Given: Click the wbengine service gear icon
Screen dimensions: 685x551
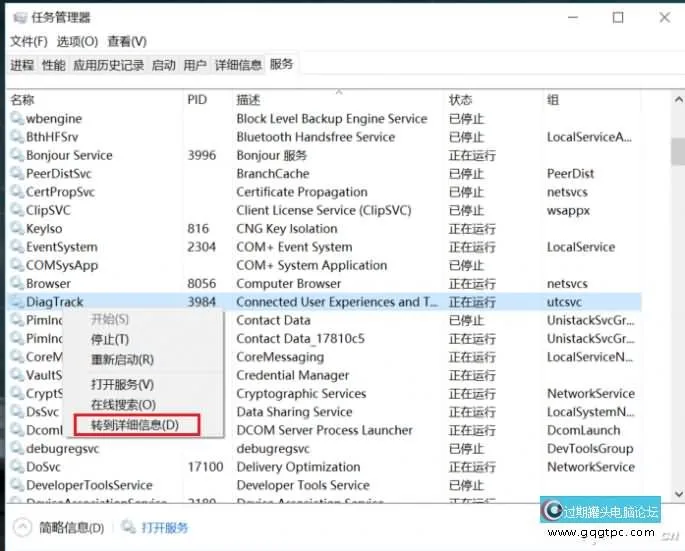Looking at the screenshot, I should [17, 118].
